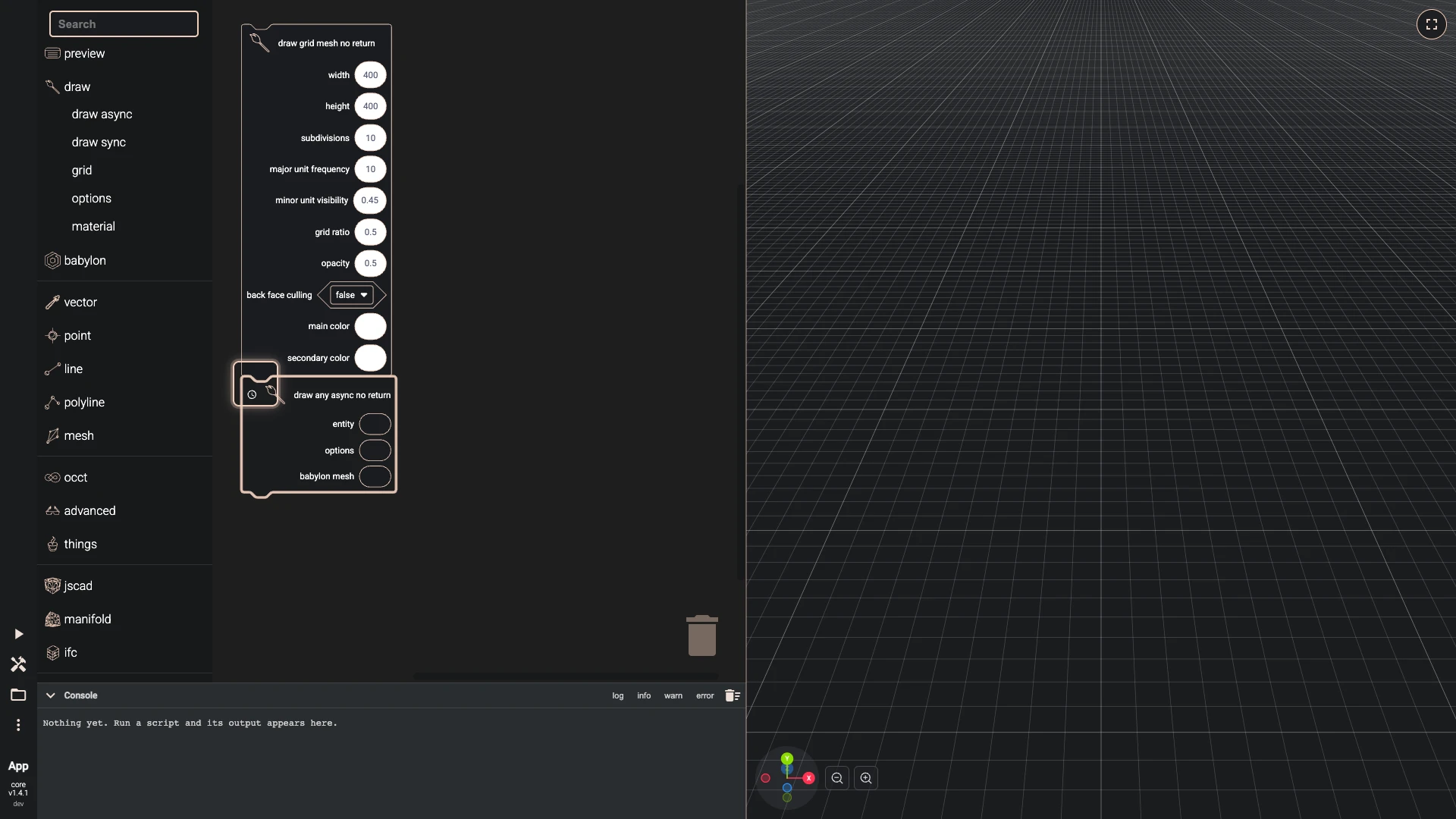Open the folder icon in left rail
1456x819 pixels.
point(18,695)
